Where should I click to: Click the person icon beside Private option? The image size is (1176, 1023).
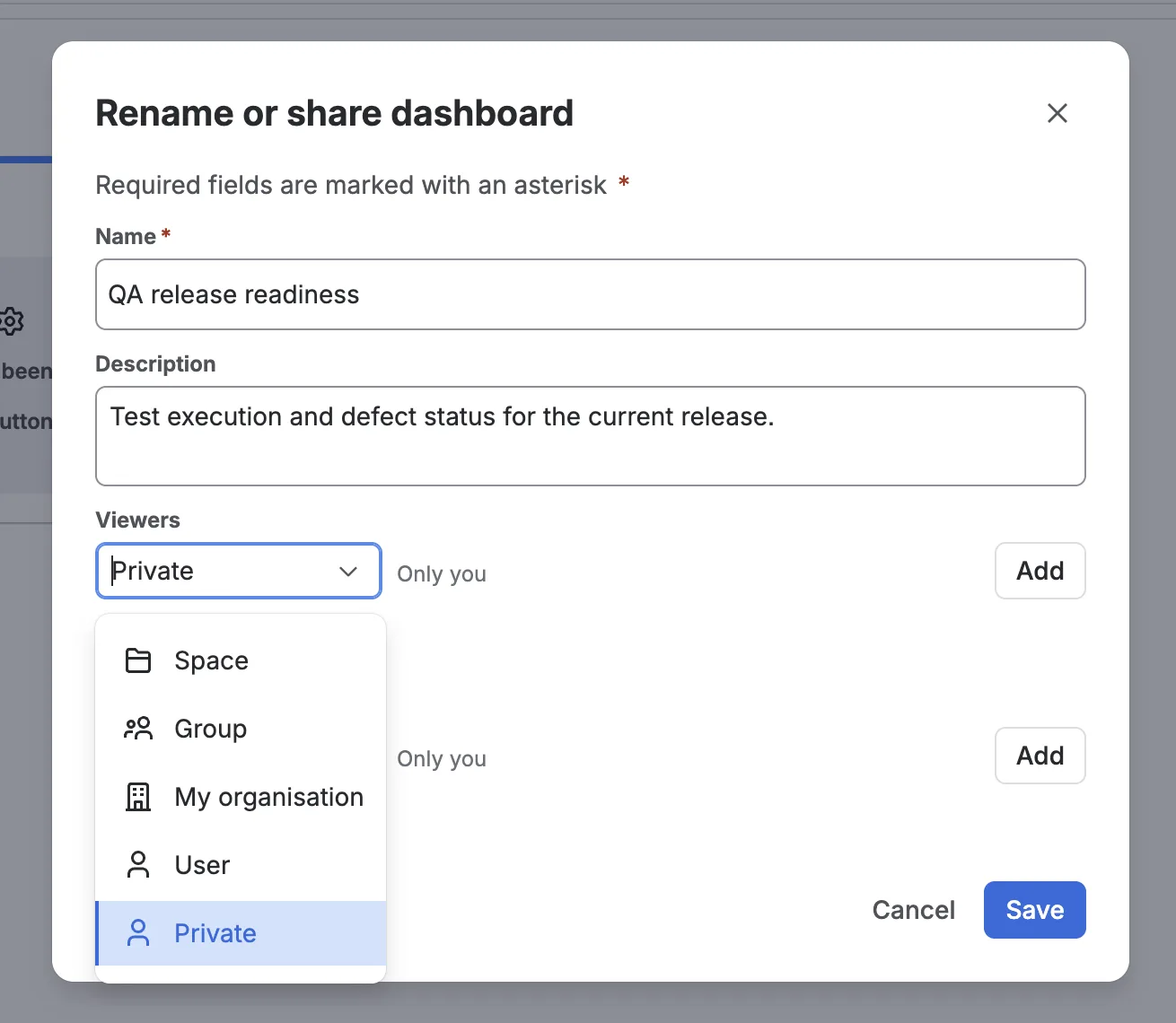pyautogui.click(x=138, y=933)
